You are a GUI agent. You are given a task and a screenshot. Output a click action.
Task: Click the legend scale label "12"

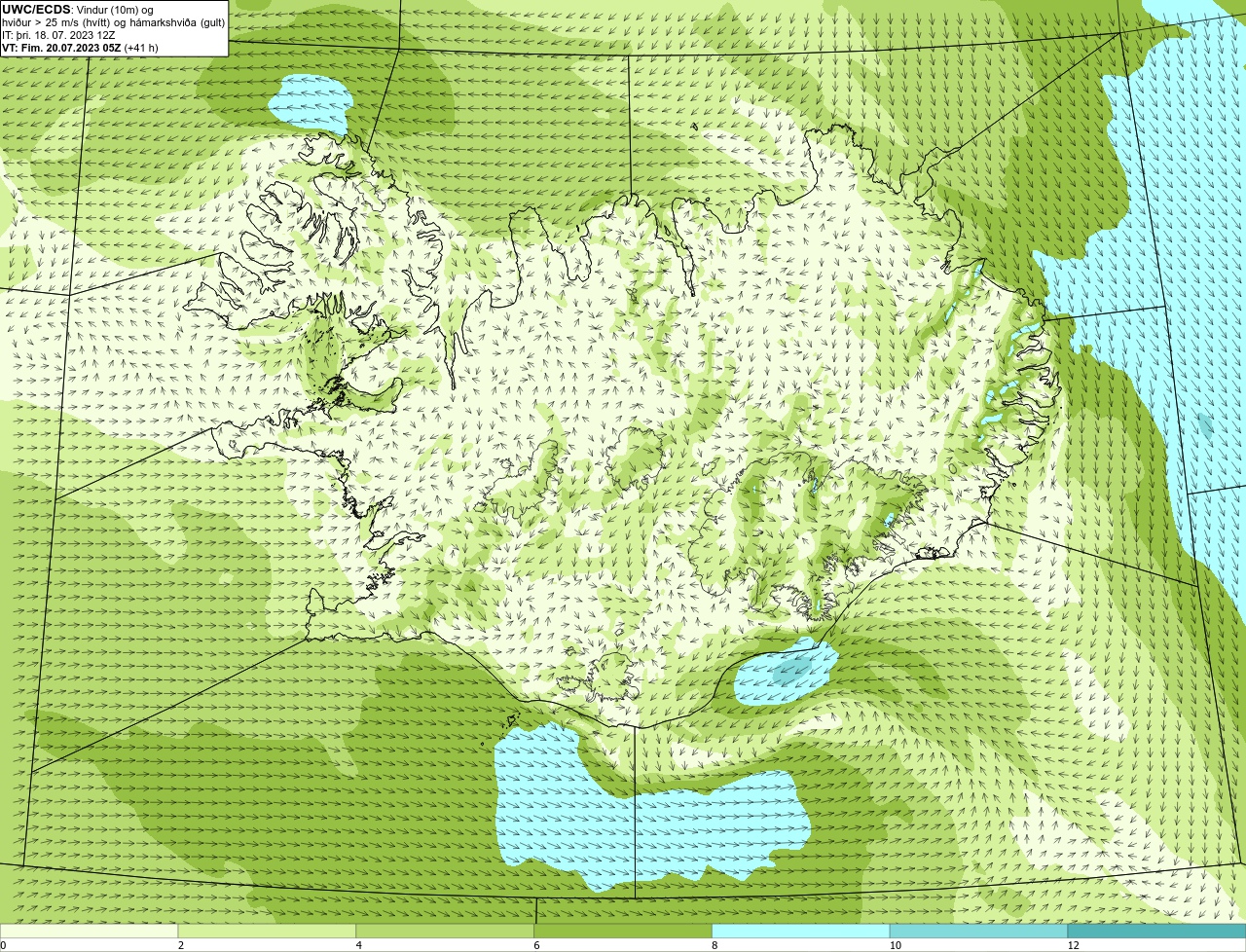pyautogui.click(x=1073, y=945)
